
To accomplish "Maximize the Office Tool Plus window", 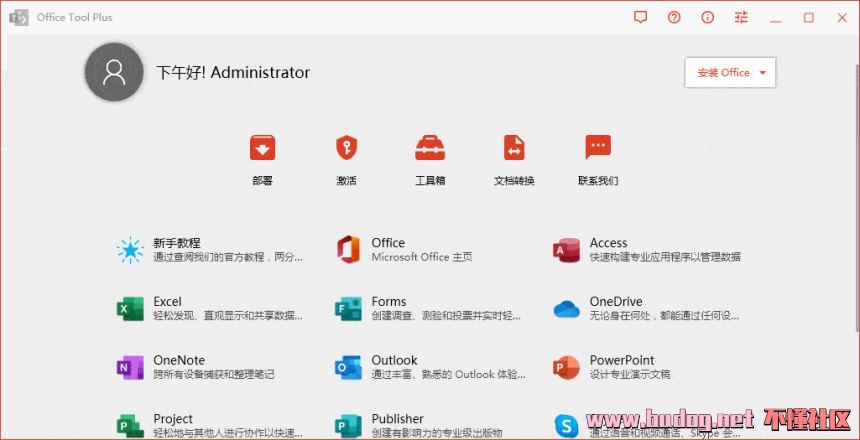I will (808, 18).
